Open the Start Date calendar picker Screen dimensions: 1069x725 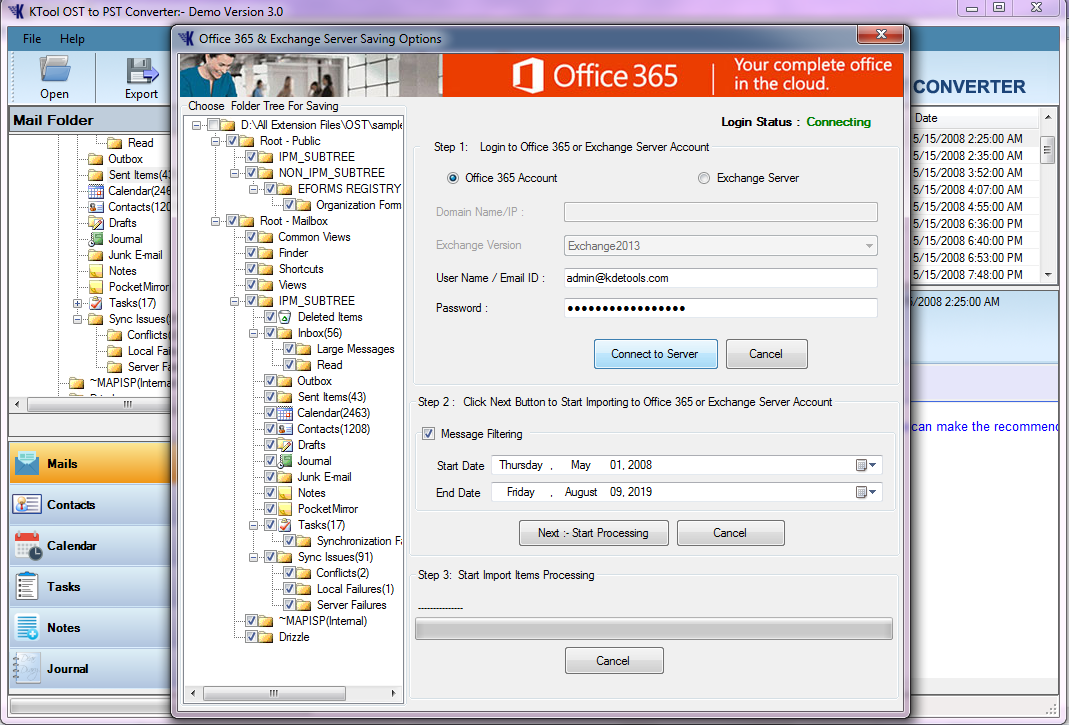[x=866, y=465]
